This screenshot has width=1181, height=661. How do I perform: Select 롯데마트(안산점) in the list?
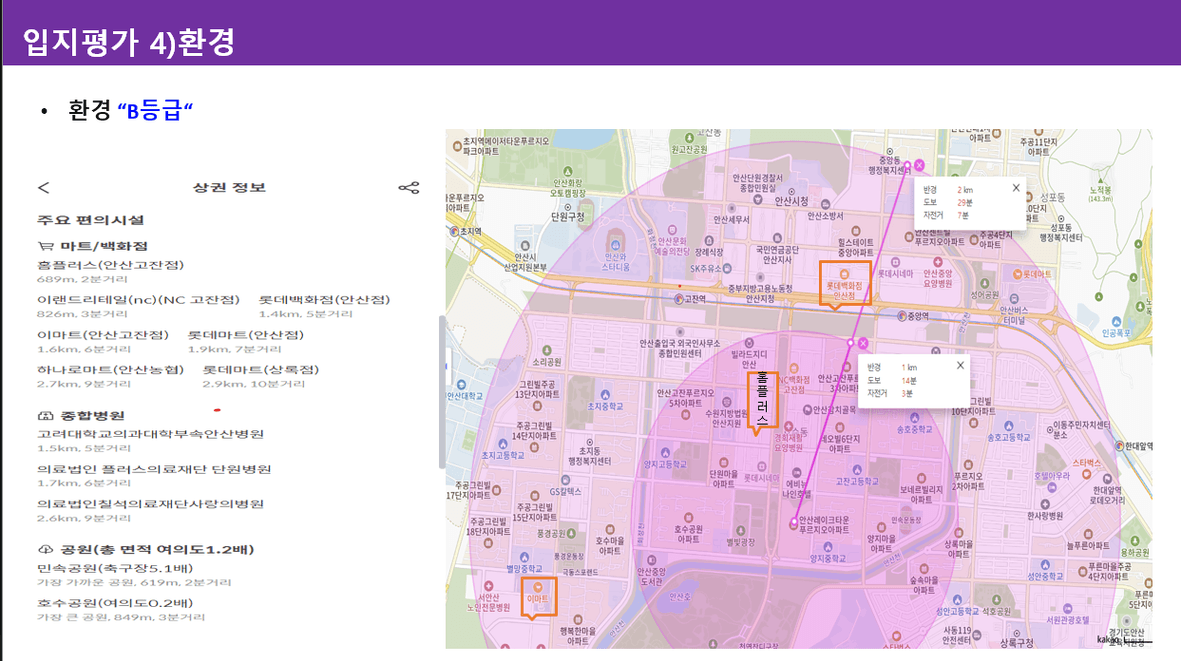coord(246,335)
